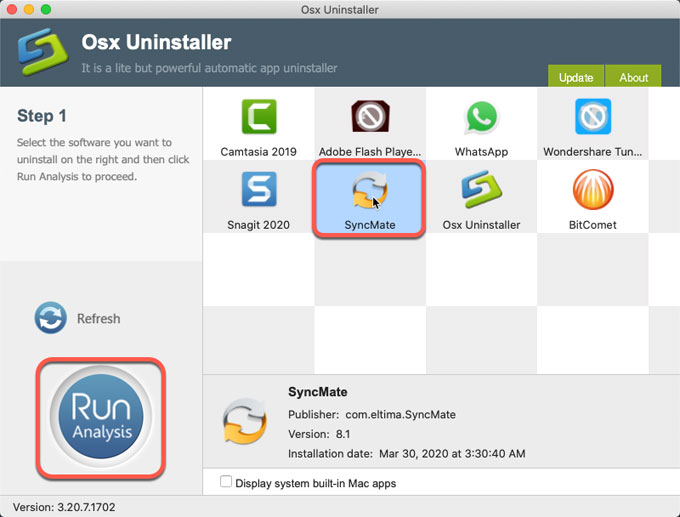
Task: Click the Refresh label
Action: click(x=98, y=318)
